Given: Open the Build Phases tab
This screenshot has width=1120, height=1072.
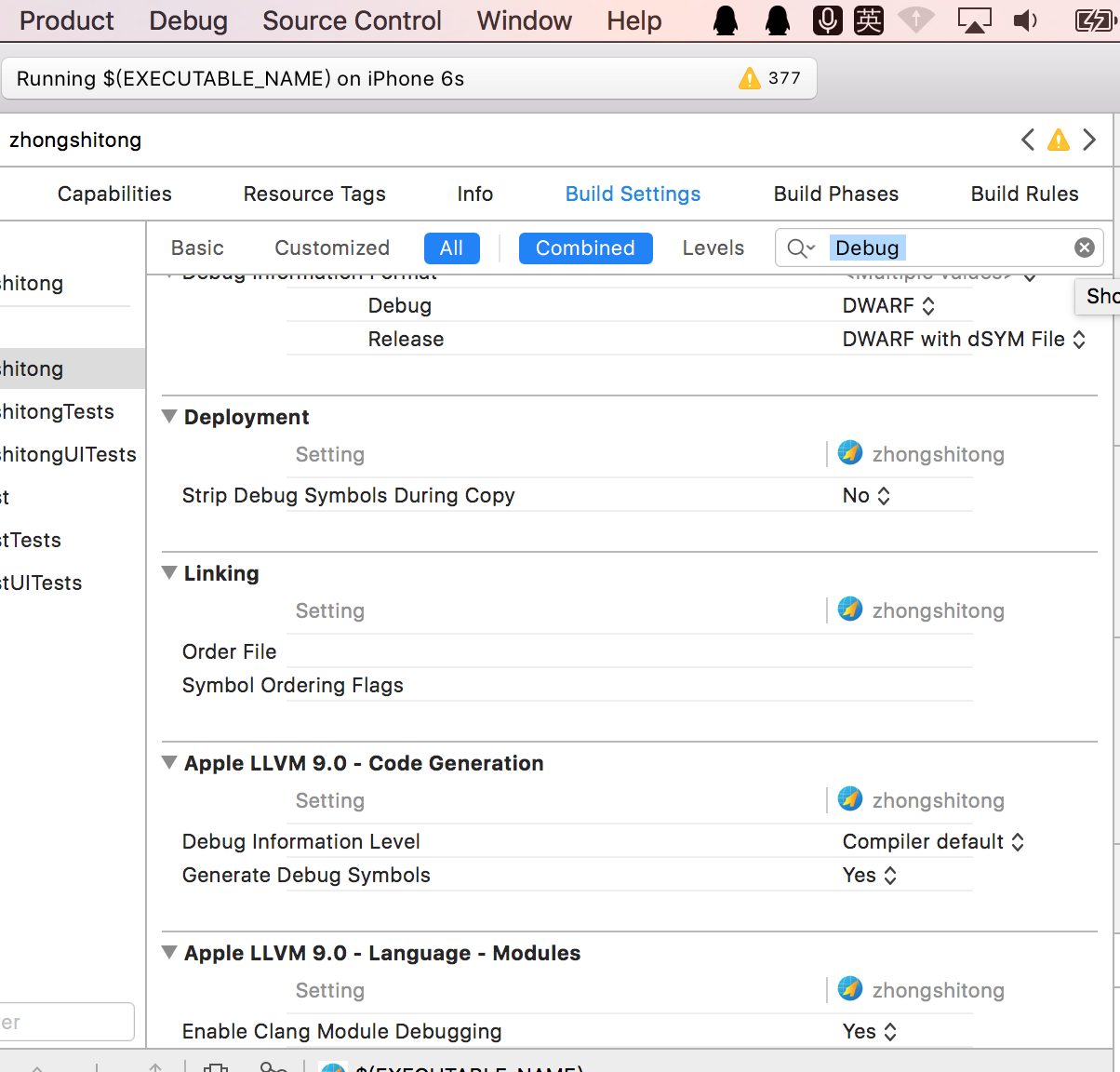Looking at the screenshot, I should point(835,194).
